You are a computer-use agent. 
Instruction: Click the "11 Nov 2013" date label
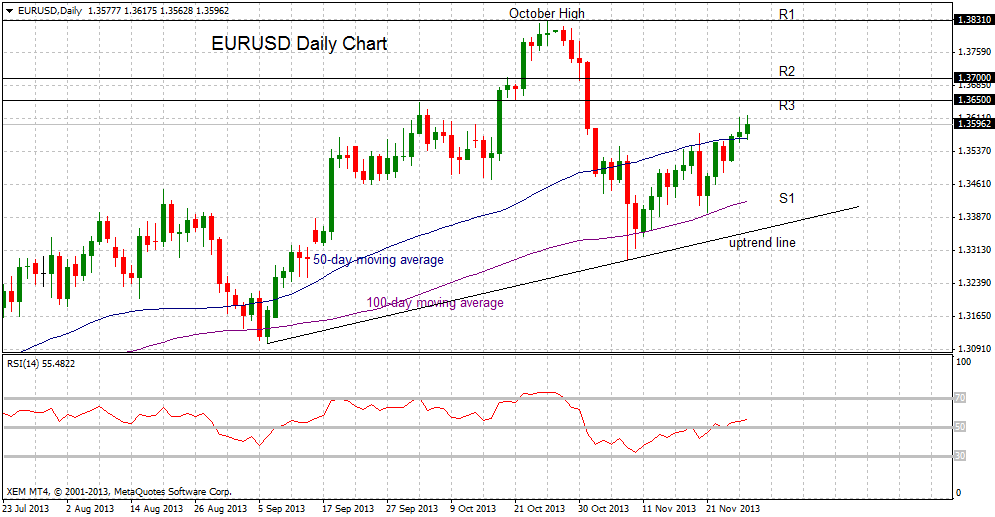pyautogui.click(x=668, y=509)
